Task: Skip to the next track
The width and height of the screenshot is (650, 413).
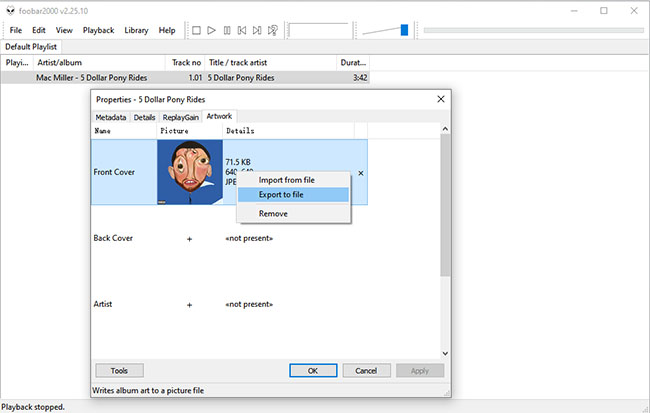Action: (x=257, y=30)
